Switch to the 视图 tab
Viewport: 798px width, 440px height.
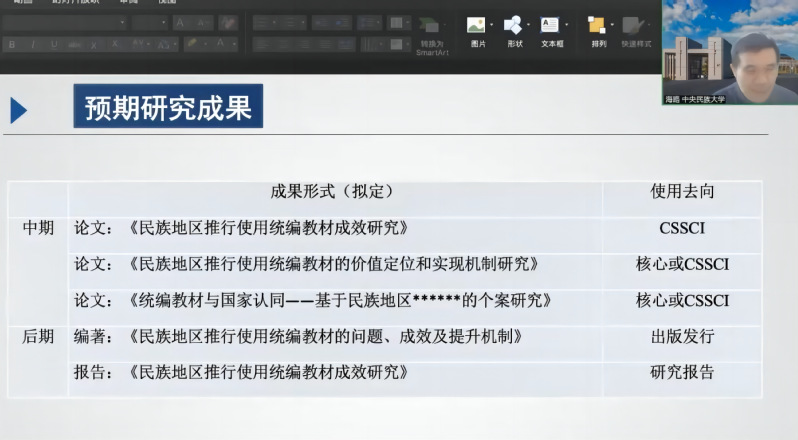(x=167, y=3)
